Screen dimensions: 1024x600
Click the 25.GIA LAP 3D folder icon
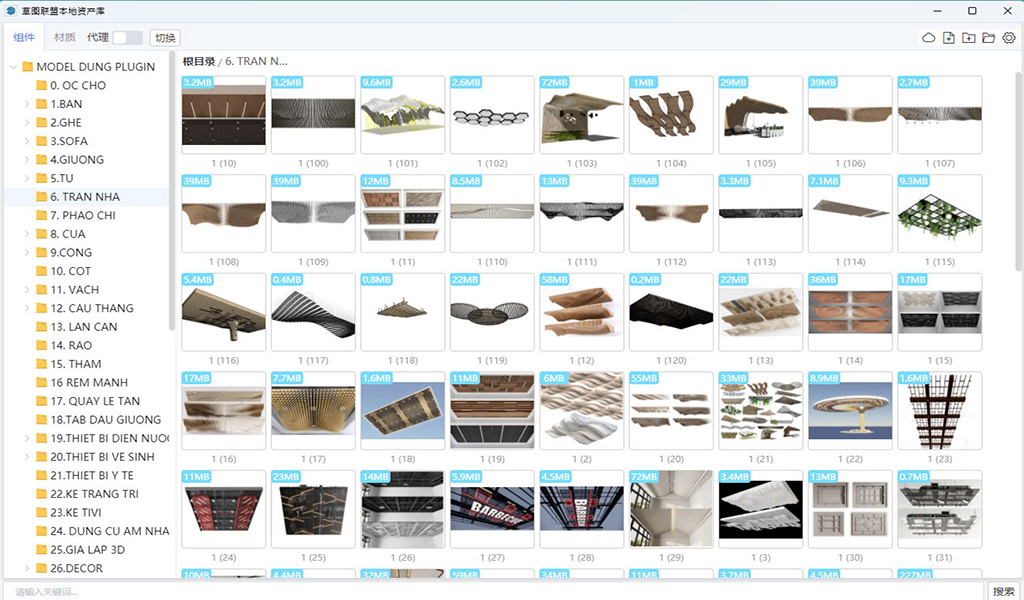pyautogui.click(x=41, y=550)
